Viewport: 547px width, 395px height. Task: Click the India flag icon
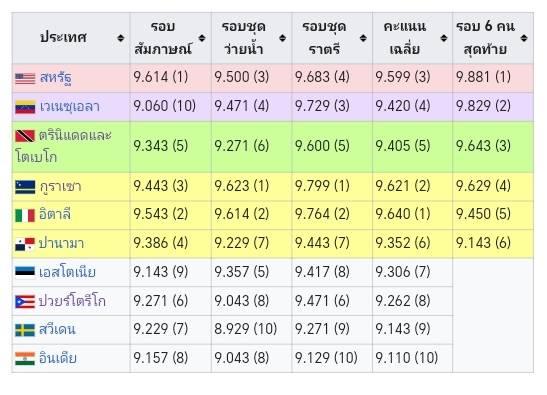click(x=25, y=358)
